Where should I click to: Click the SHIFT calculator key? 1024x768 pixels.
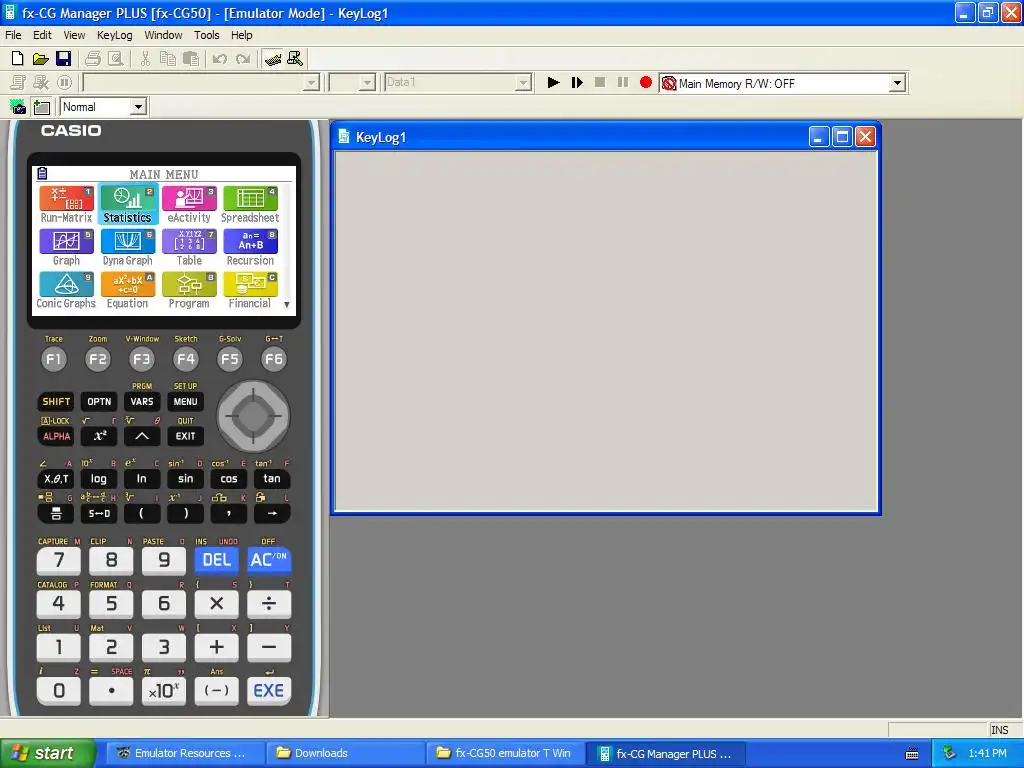click(56, 402)
